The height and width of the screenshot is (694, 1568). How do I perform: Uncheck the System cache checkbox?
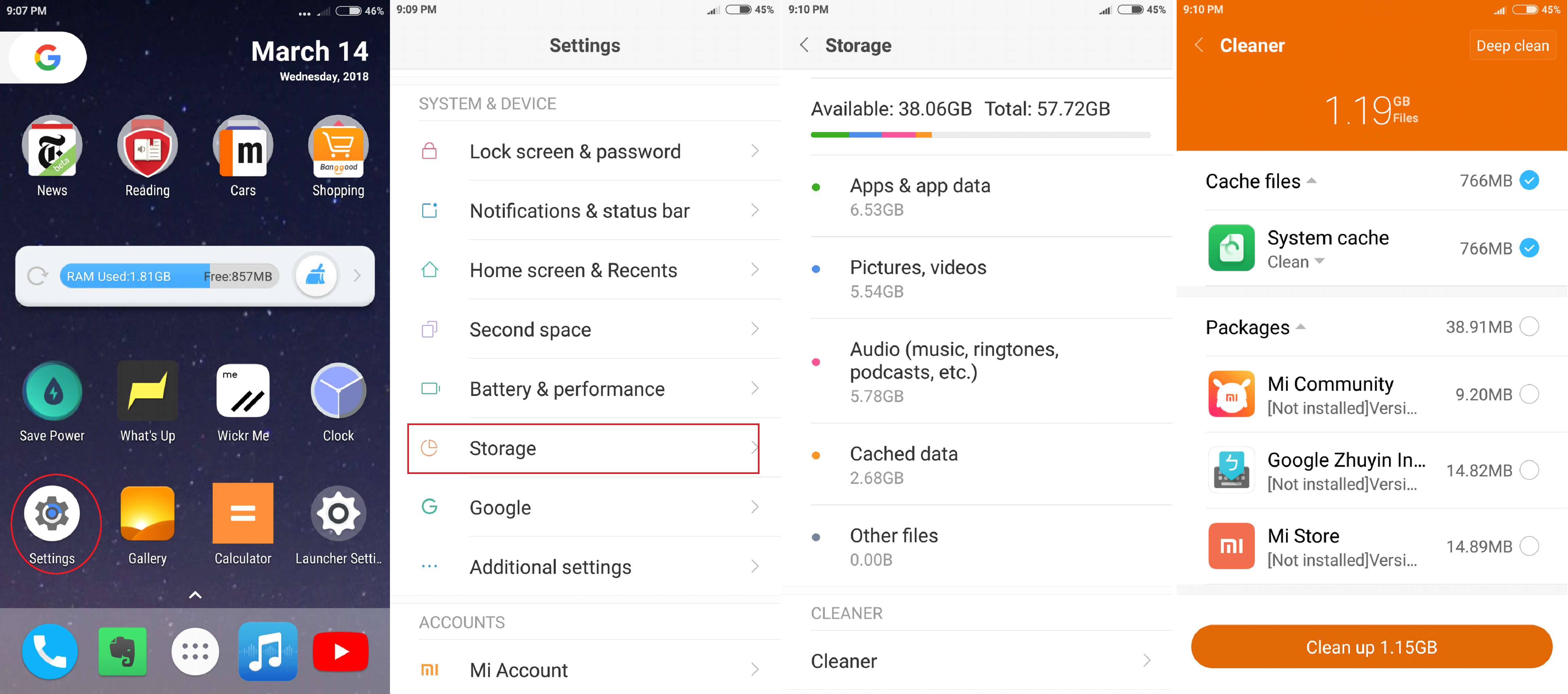click(1529, 248)
